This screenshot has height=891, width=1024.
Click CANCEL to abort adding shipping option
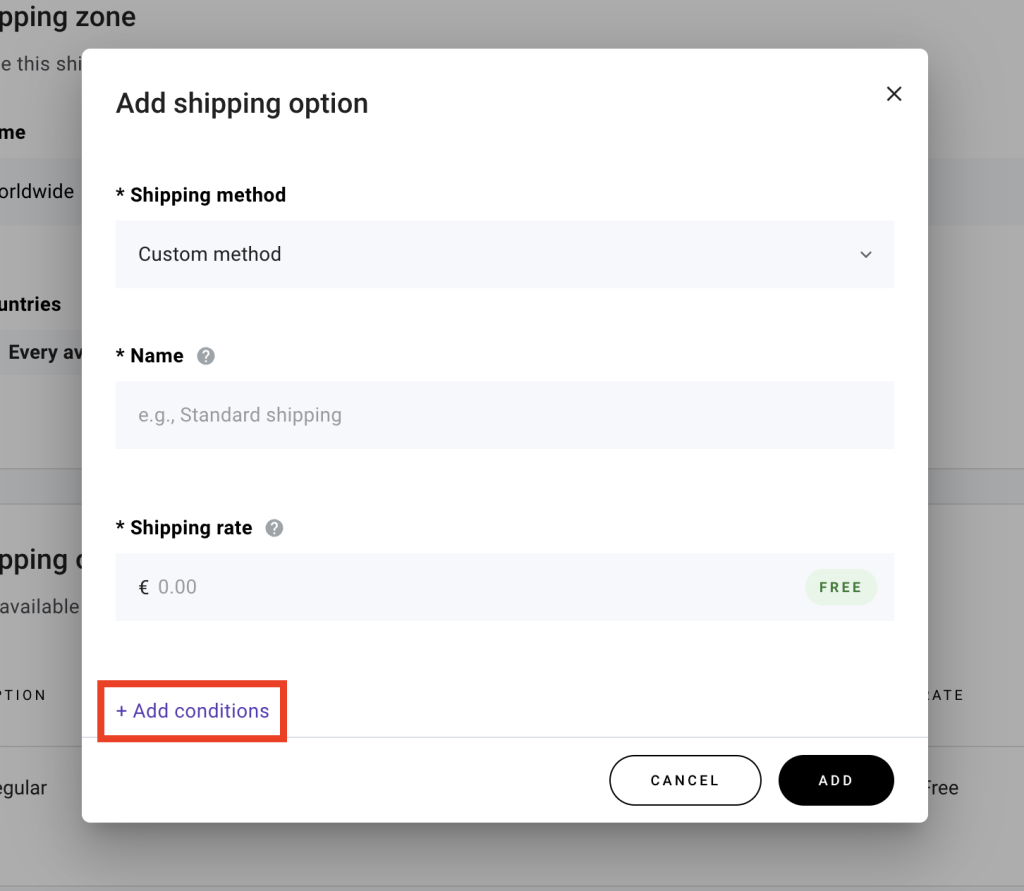tap(685, 780)
